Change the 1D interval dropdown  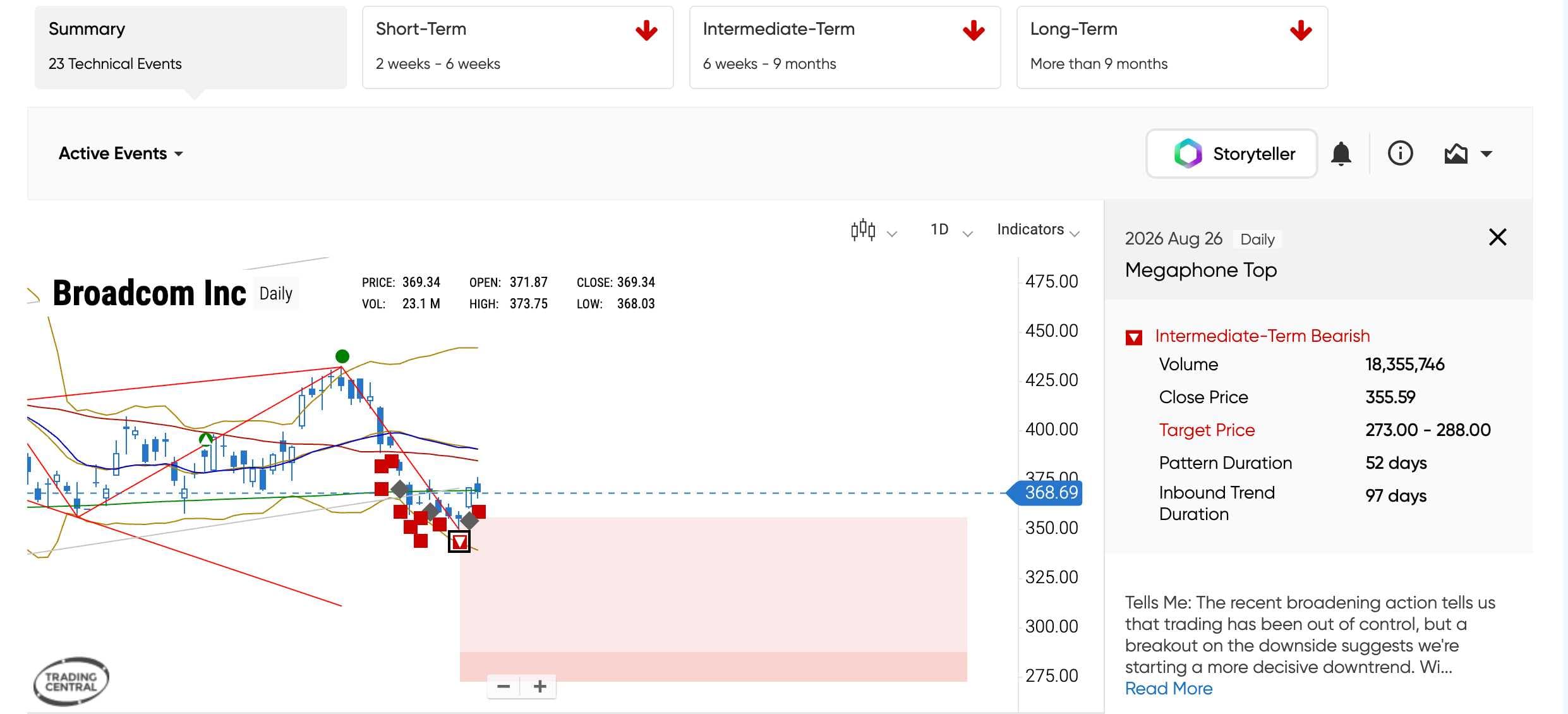pyautogui.click(x=951, y=230)
